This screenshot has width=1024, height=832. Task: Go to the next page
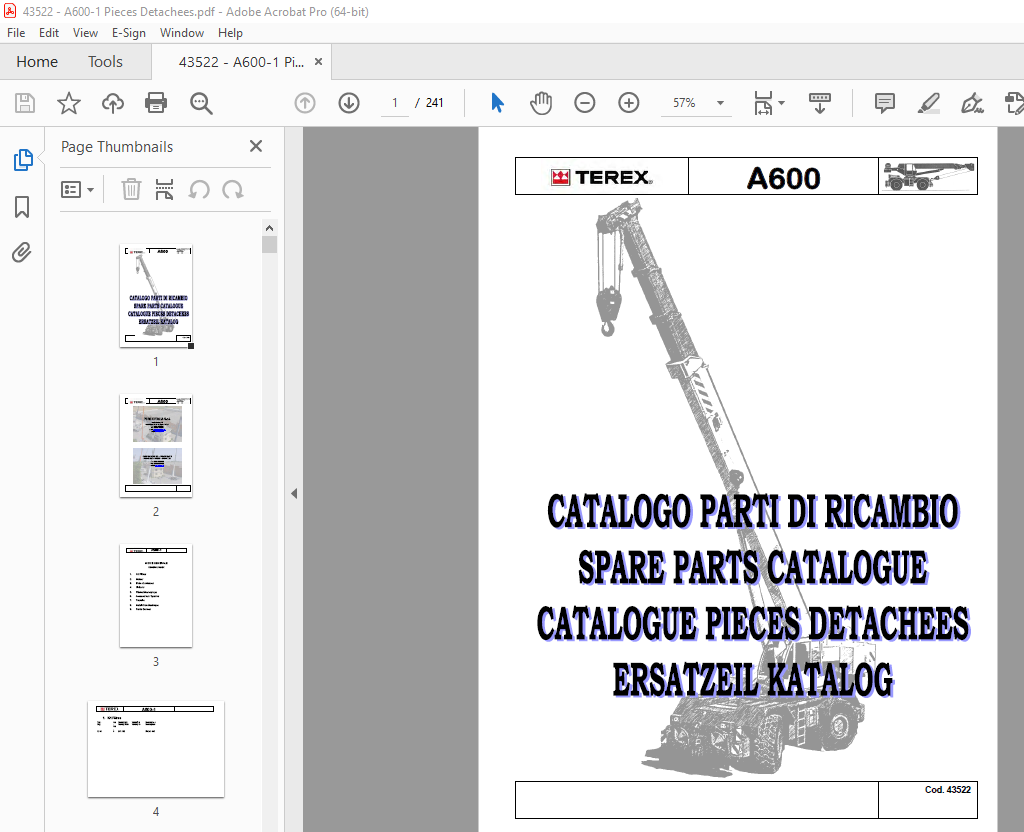(349, 103)
